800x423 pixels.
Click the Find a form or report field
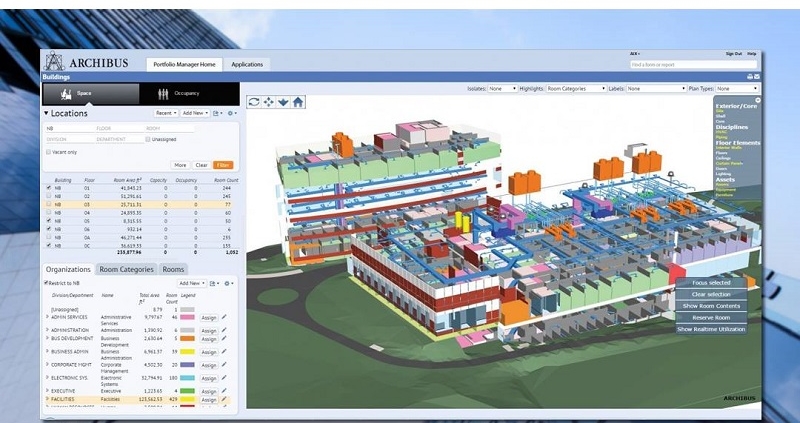coord(693,65)
